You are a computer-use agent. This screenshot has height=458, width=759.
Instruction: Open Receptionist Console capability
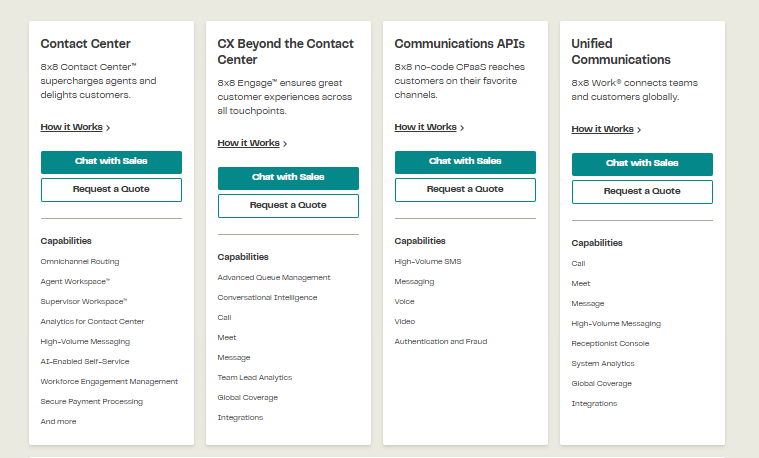(610, 344)
